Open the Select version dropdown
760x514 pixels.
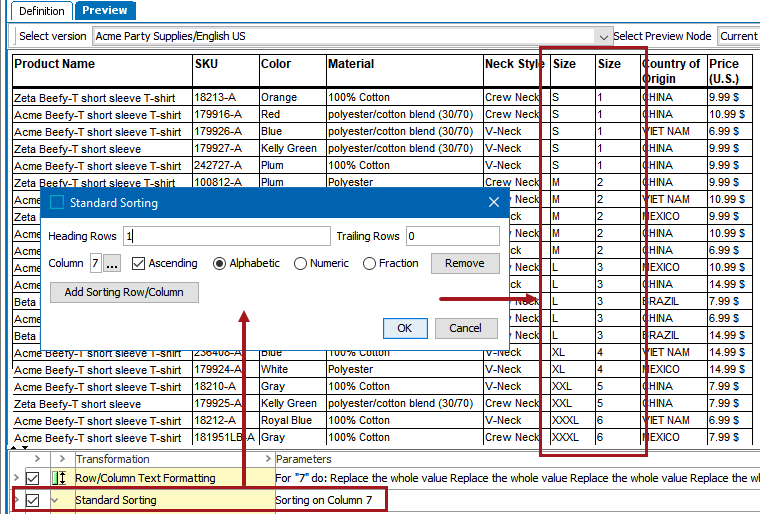pos(603,36)
